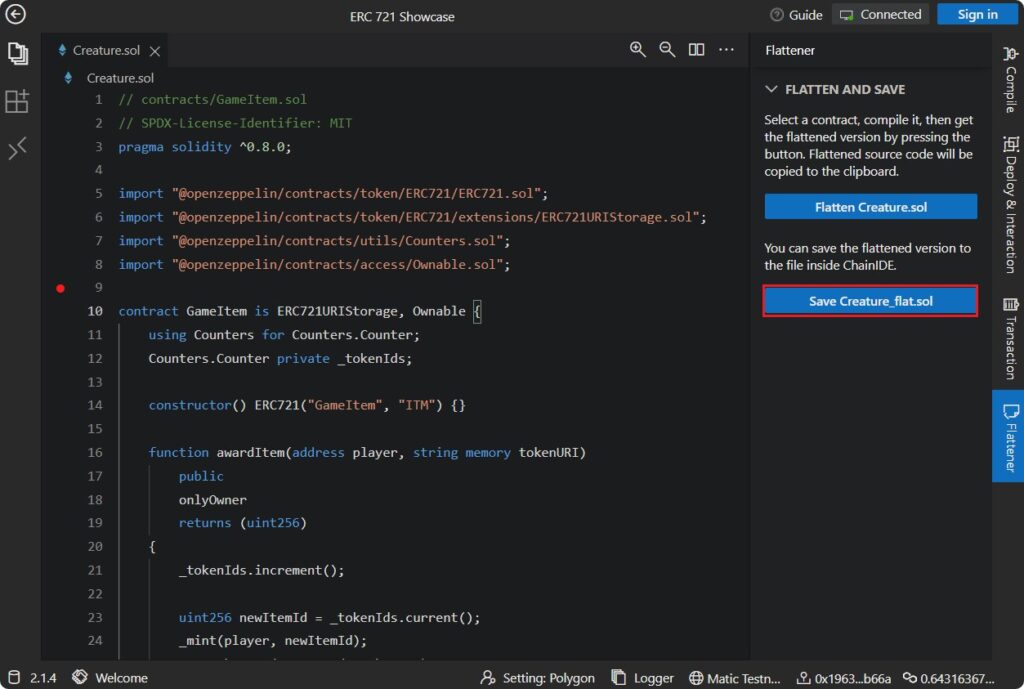Screen dimensions: 1024x689
Task: Click the zoom in magnifier icon
Action: click(637, 50)
